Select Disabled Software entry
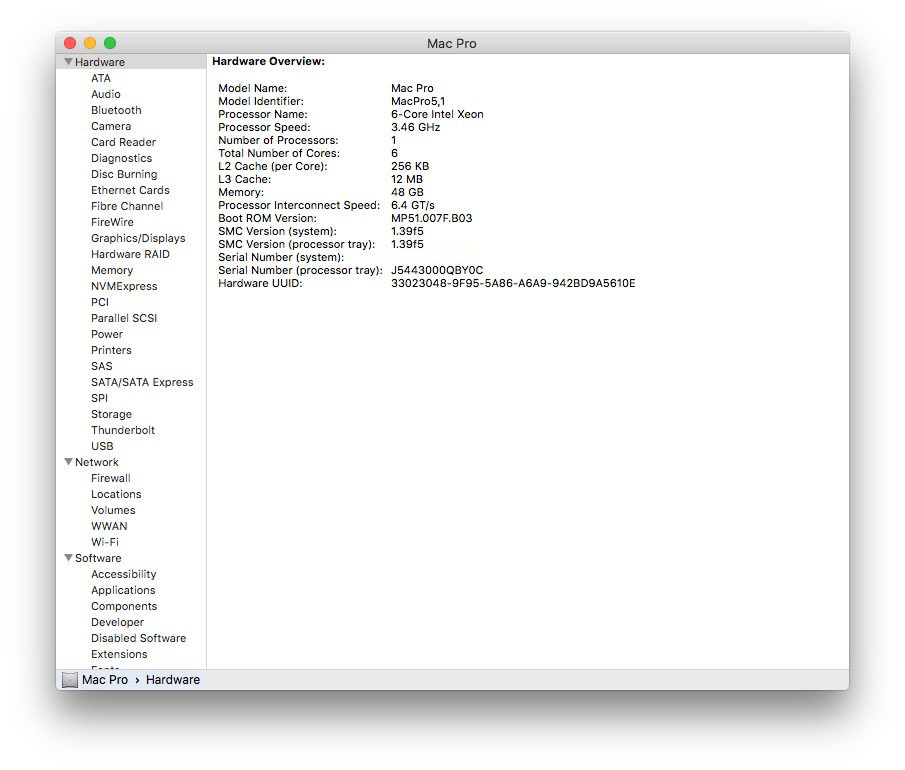The width and height of the screenshot is (905, 770). pos(139,638)
